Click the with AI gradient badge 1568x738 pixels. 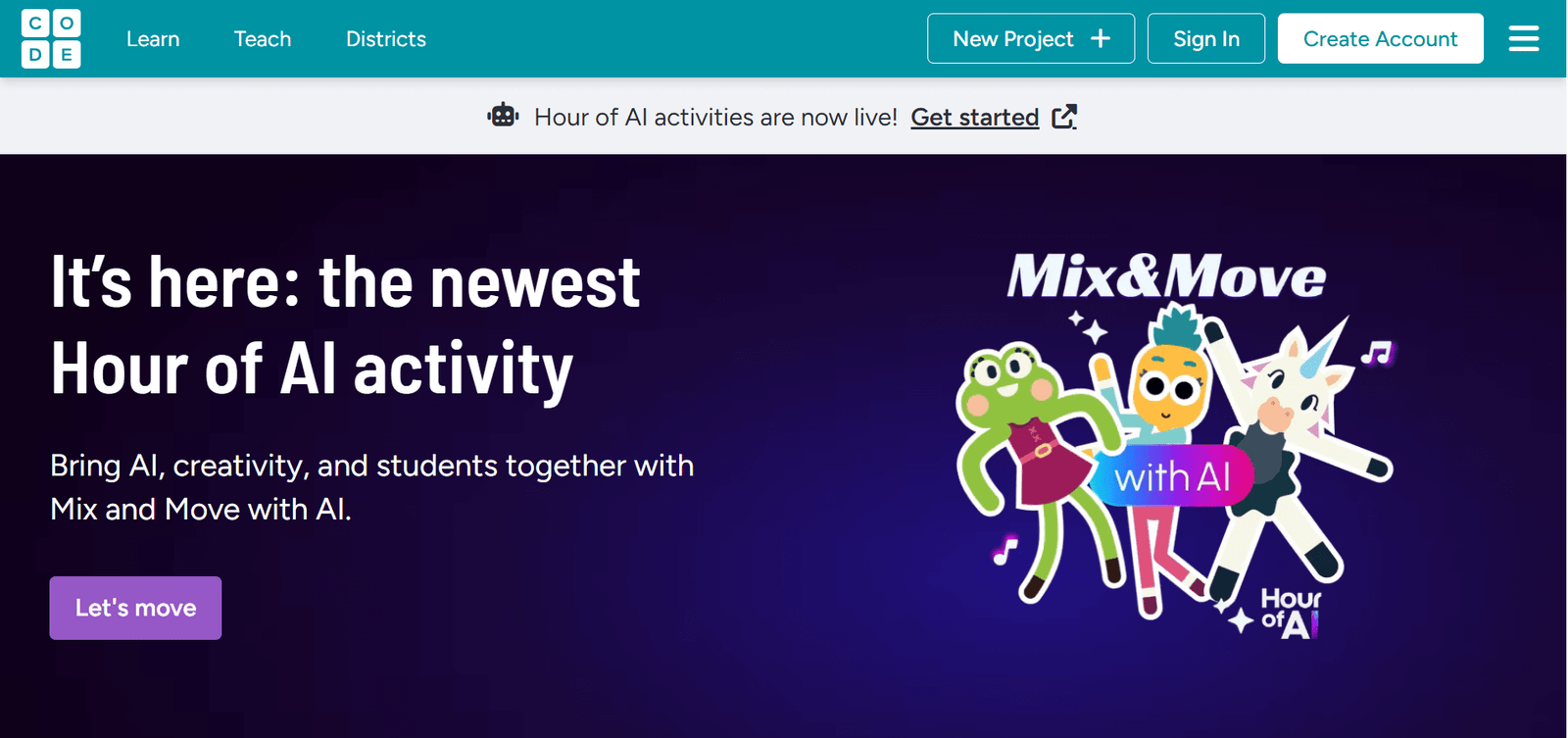point(1173,477)
